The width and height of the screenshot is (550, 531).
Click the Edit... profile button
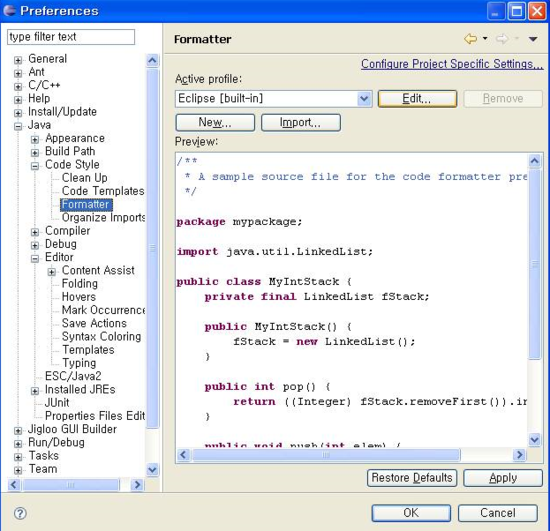(417, 99)
